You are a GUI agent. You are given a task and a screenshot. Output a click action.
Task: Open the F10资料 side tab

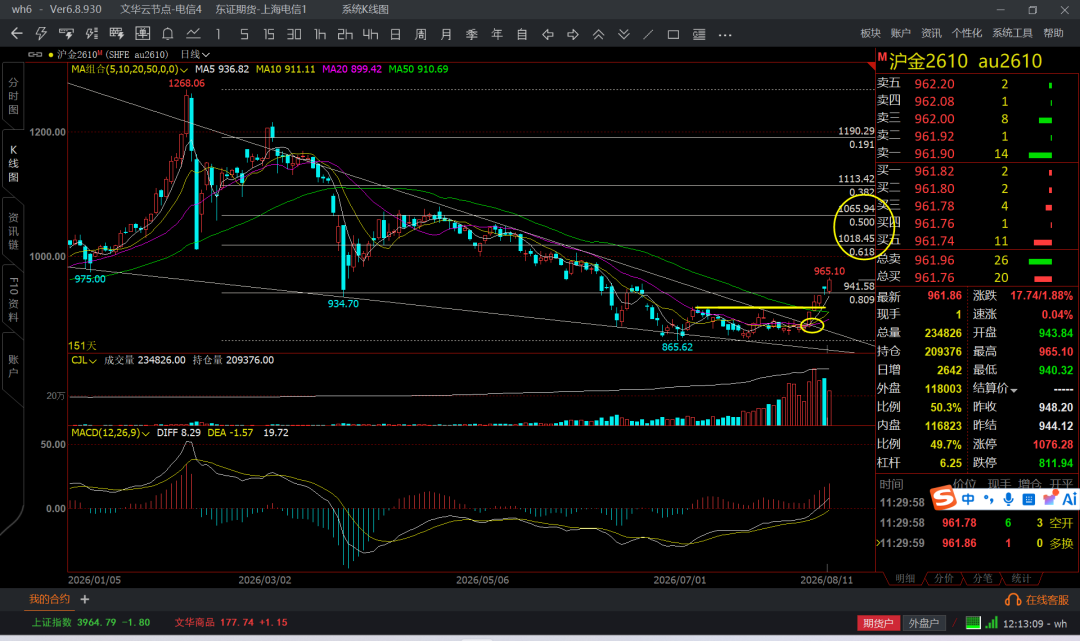[x=13, y=300]
